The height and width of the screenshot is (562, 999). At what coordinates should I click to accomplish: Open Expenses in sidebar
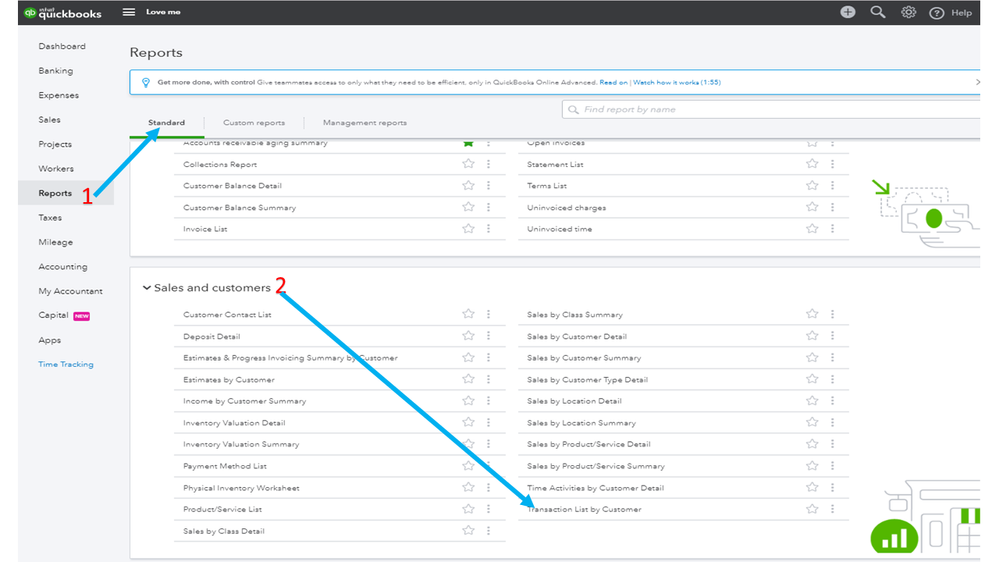59,96
